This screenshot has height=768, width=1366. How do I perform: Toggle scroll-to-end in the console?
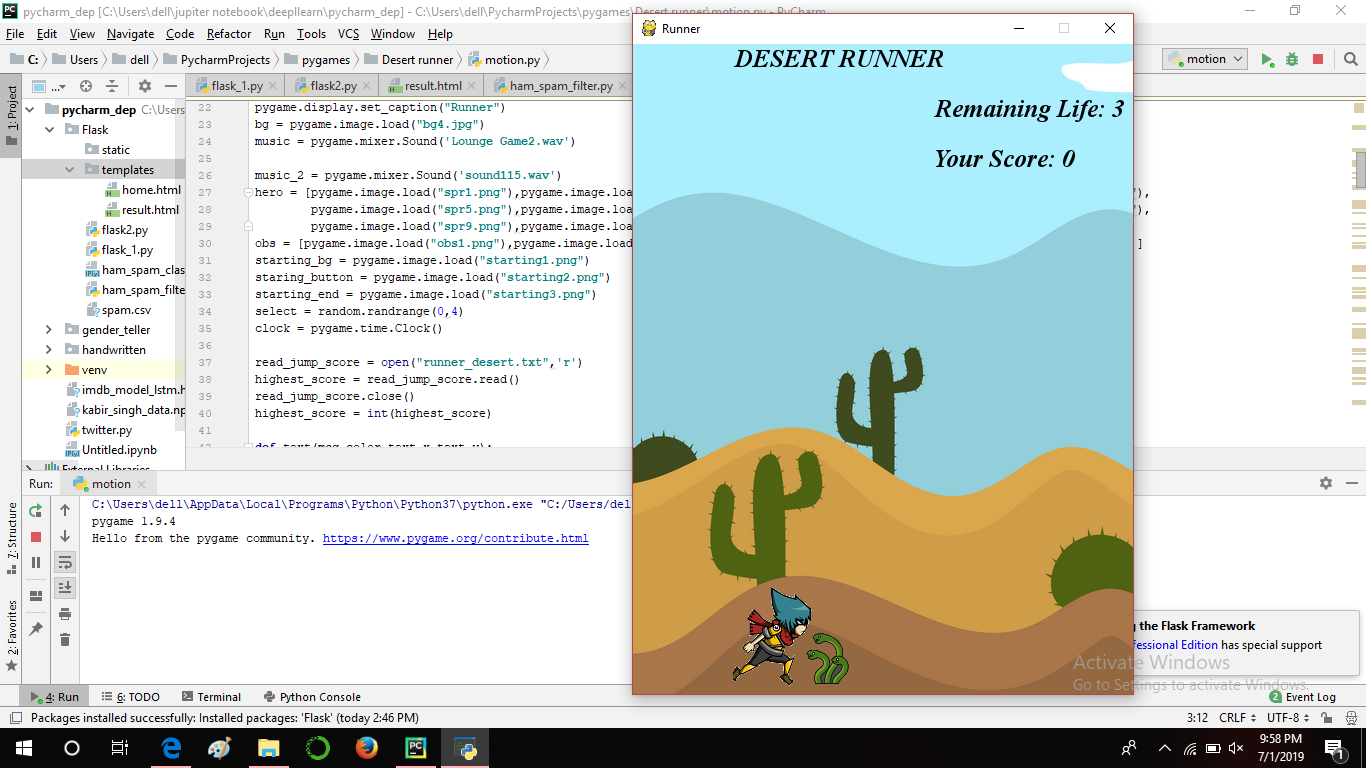point(65,587)
